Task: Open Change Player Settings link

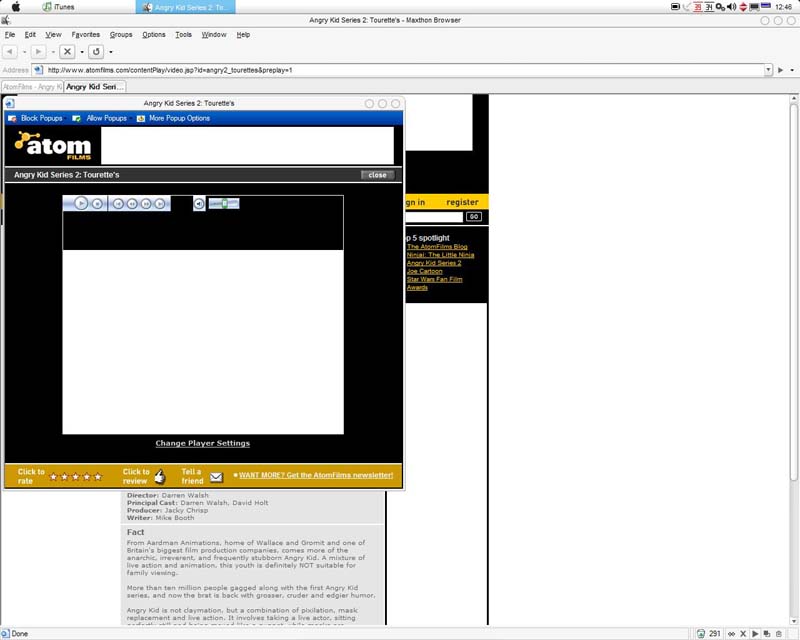Action: 203,443
